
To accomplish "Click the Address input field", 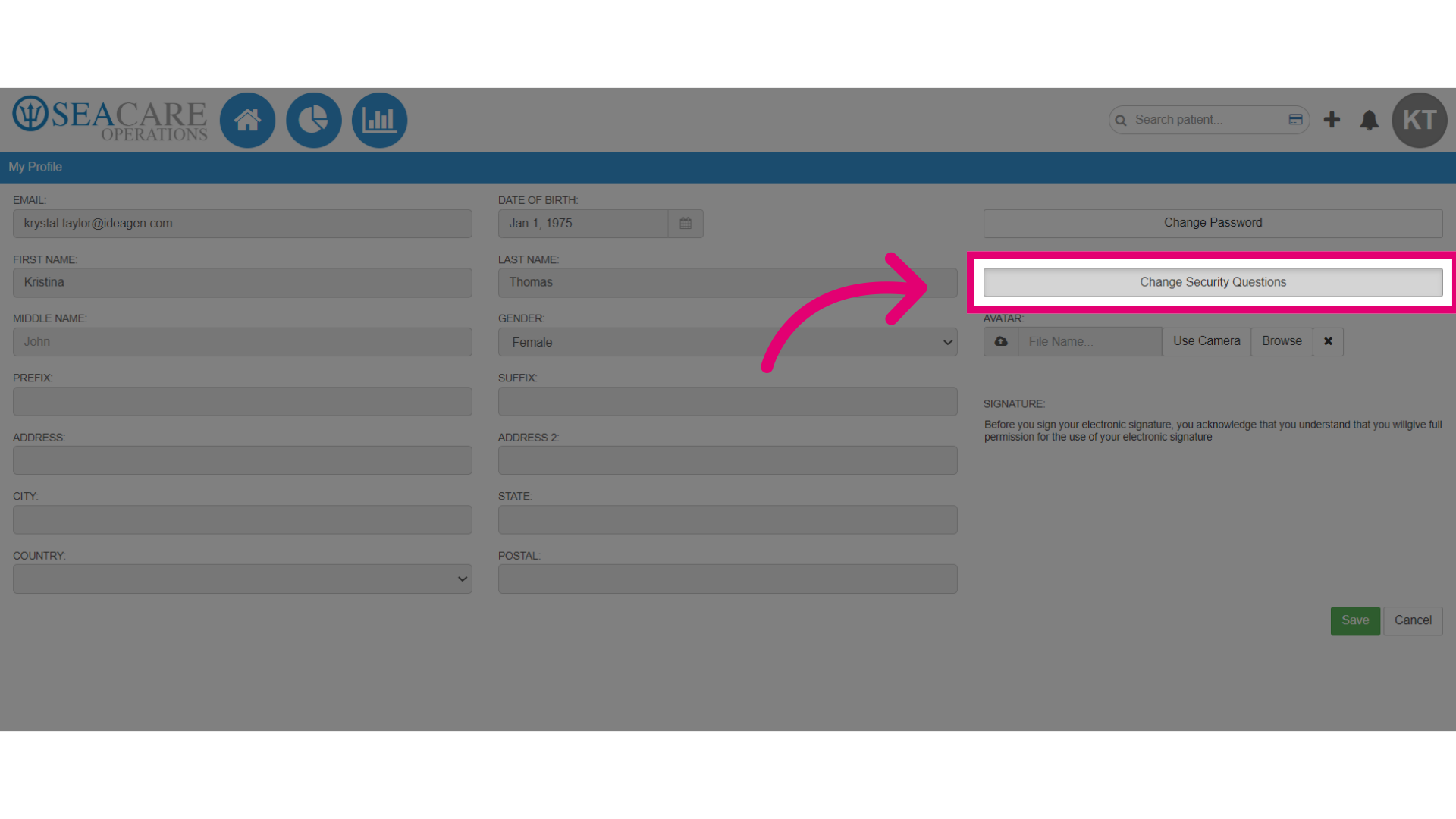I will (243, 460).
